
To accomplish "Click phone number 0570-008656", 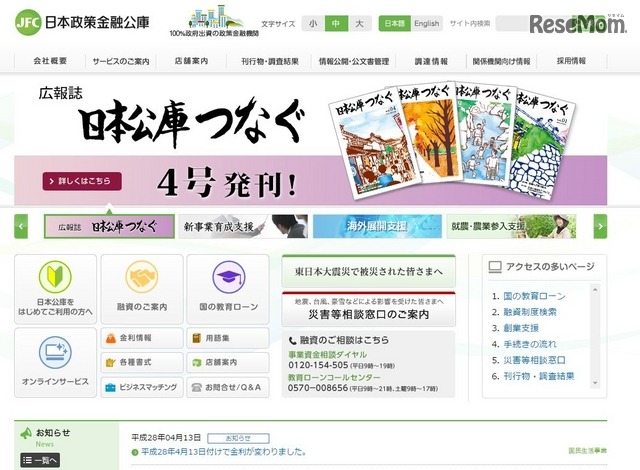I will click(x=318, y=388).
